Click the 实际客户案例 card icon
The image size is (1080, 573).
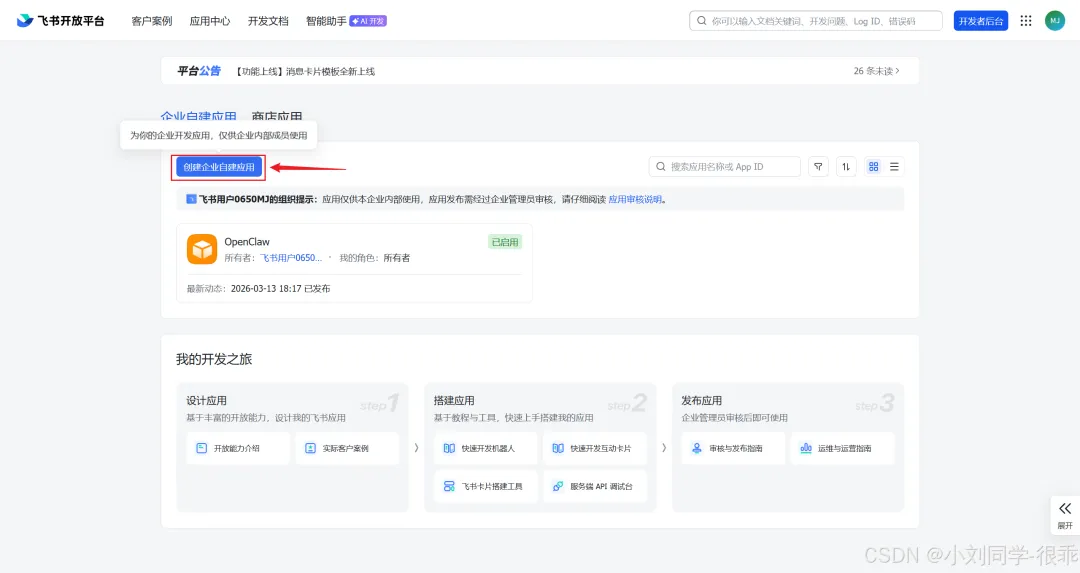[310, 448]
